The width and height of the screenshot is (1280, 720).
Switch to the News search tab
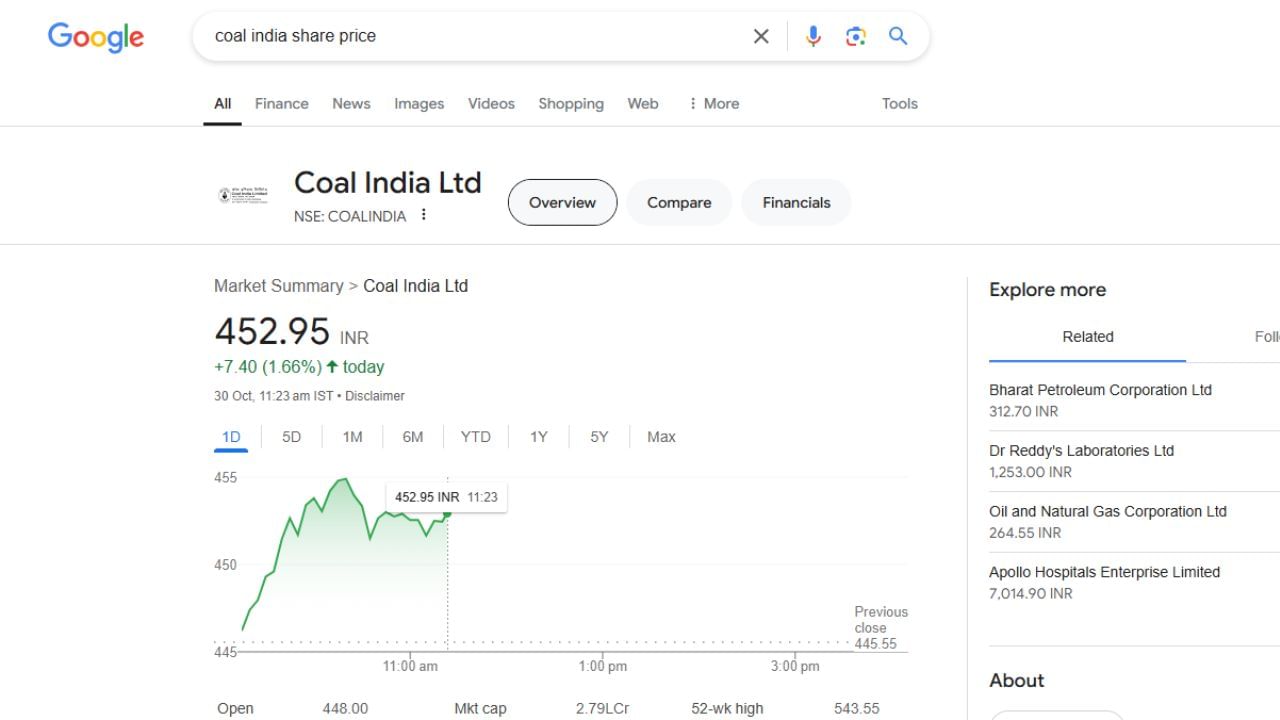pyautogui.click(x=351, y=104)
